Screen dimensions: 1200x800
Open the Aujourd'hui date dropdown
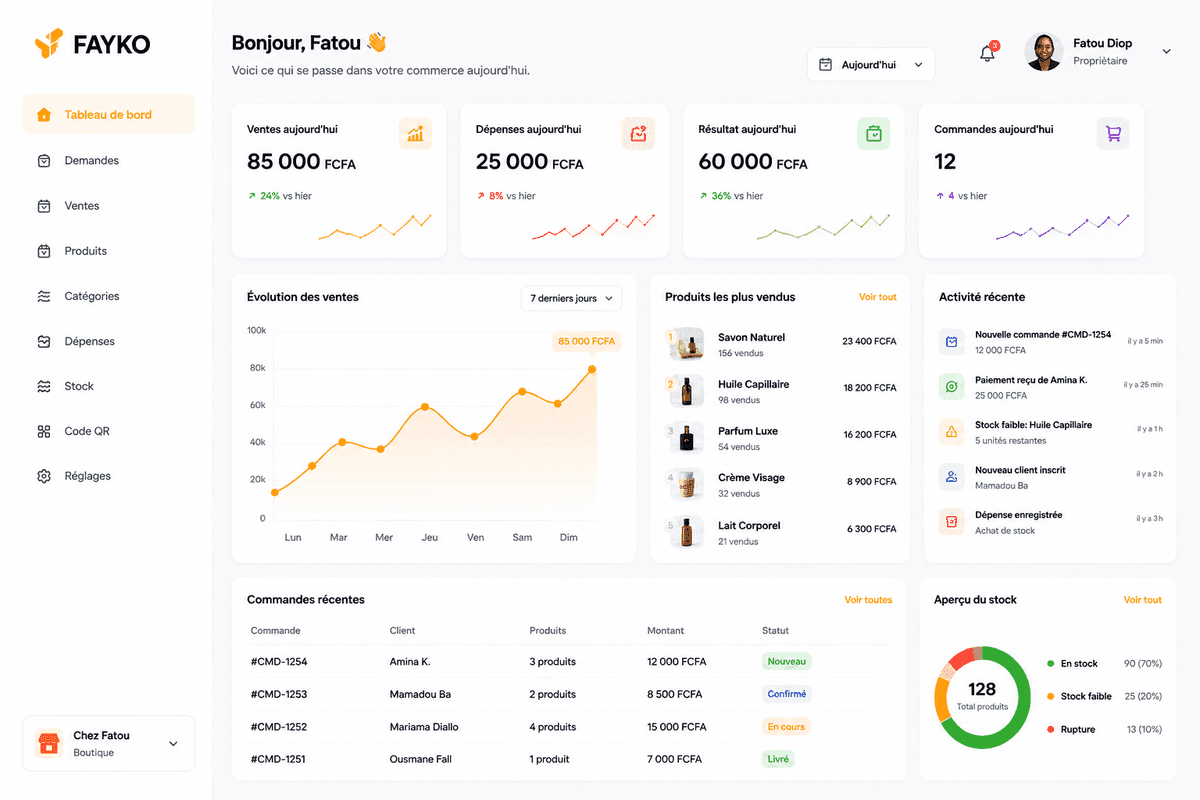pyautogui.click(x=871, y=65)
